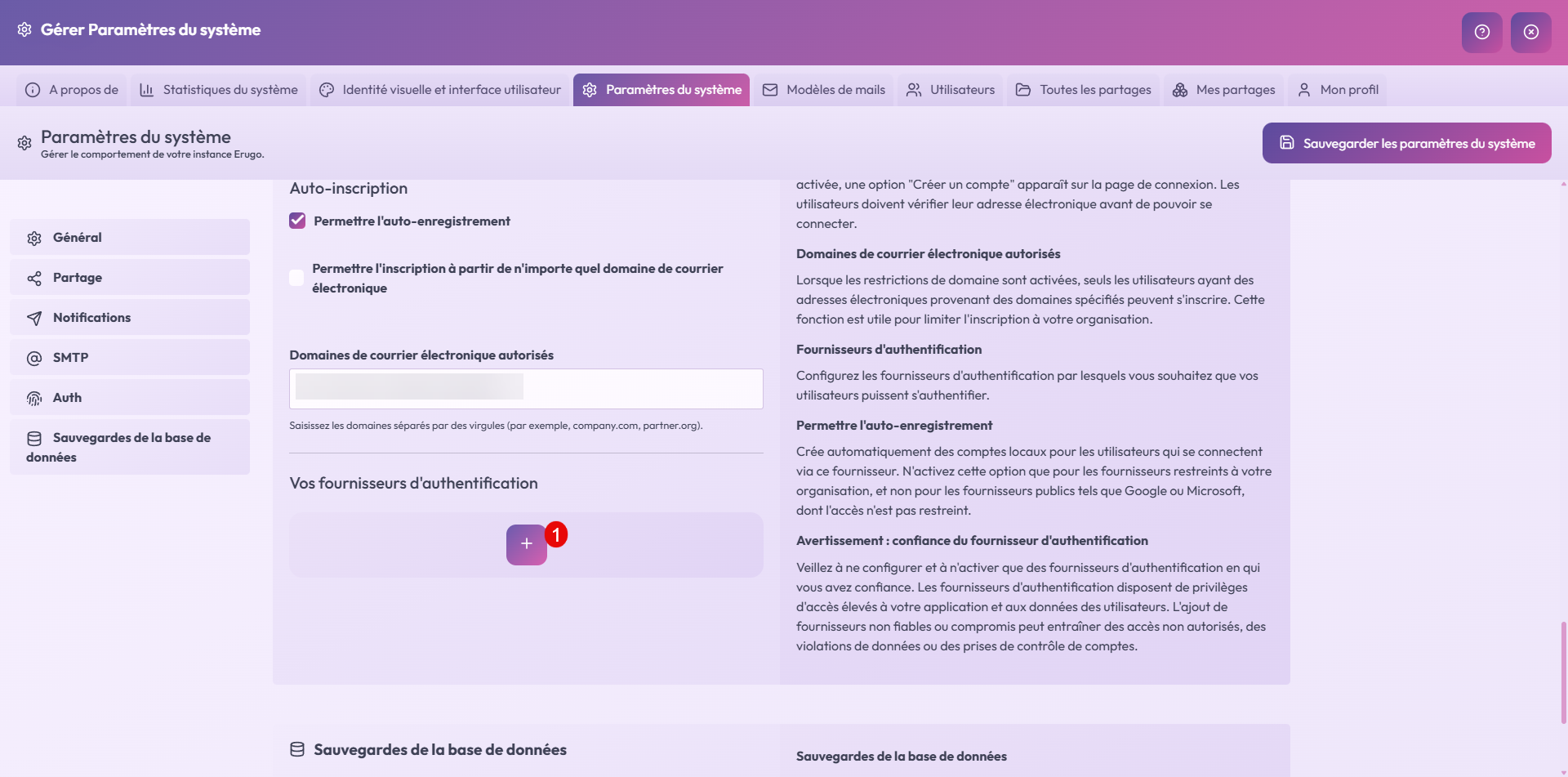Open the Statistiques du système tab
Screen dimensions: 1568x777
coord(219,90)
